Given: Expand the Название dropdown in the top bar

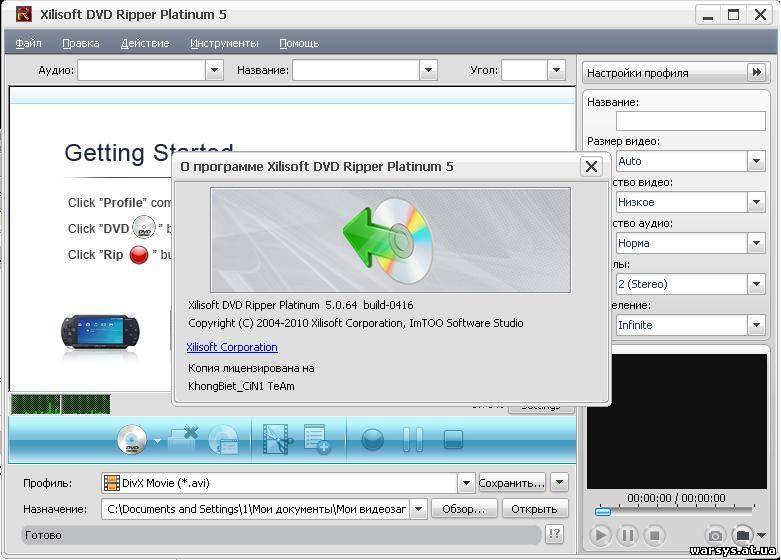Looking at the screenshot, I should 428,70.
